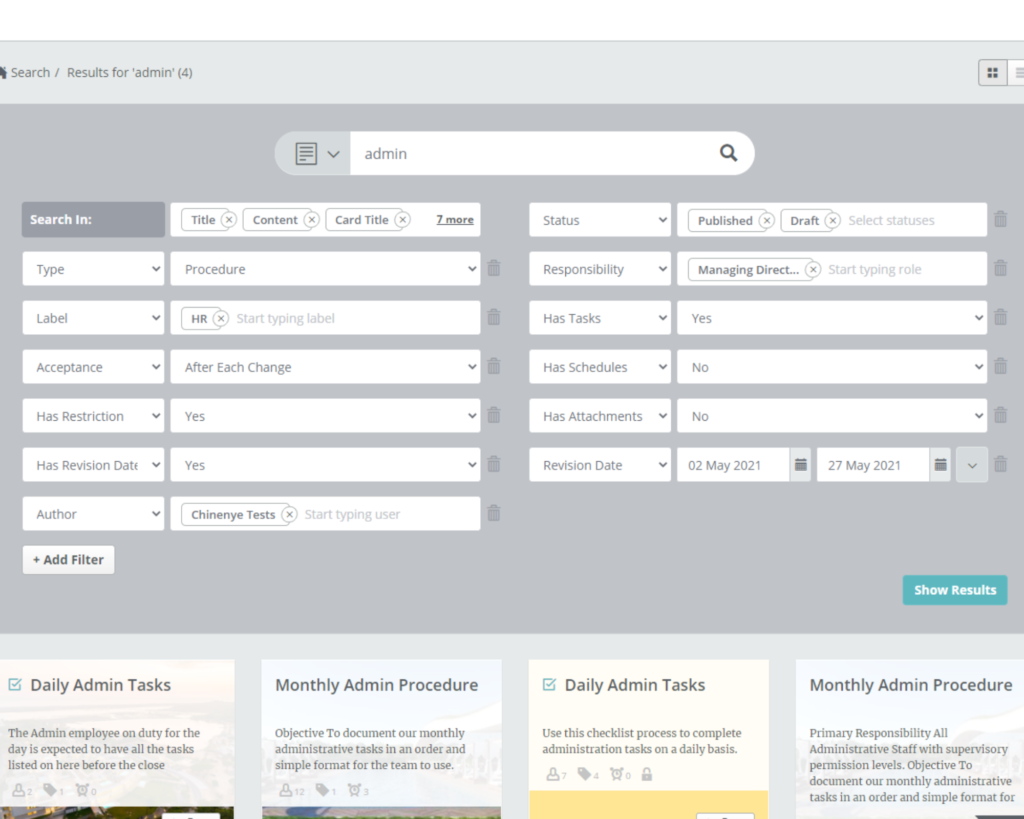Remove the Published status tag
The width and height of the screenshot is (1024, 819).
coord(766,221)
